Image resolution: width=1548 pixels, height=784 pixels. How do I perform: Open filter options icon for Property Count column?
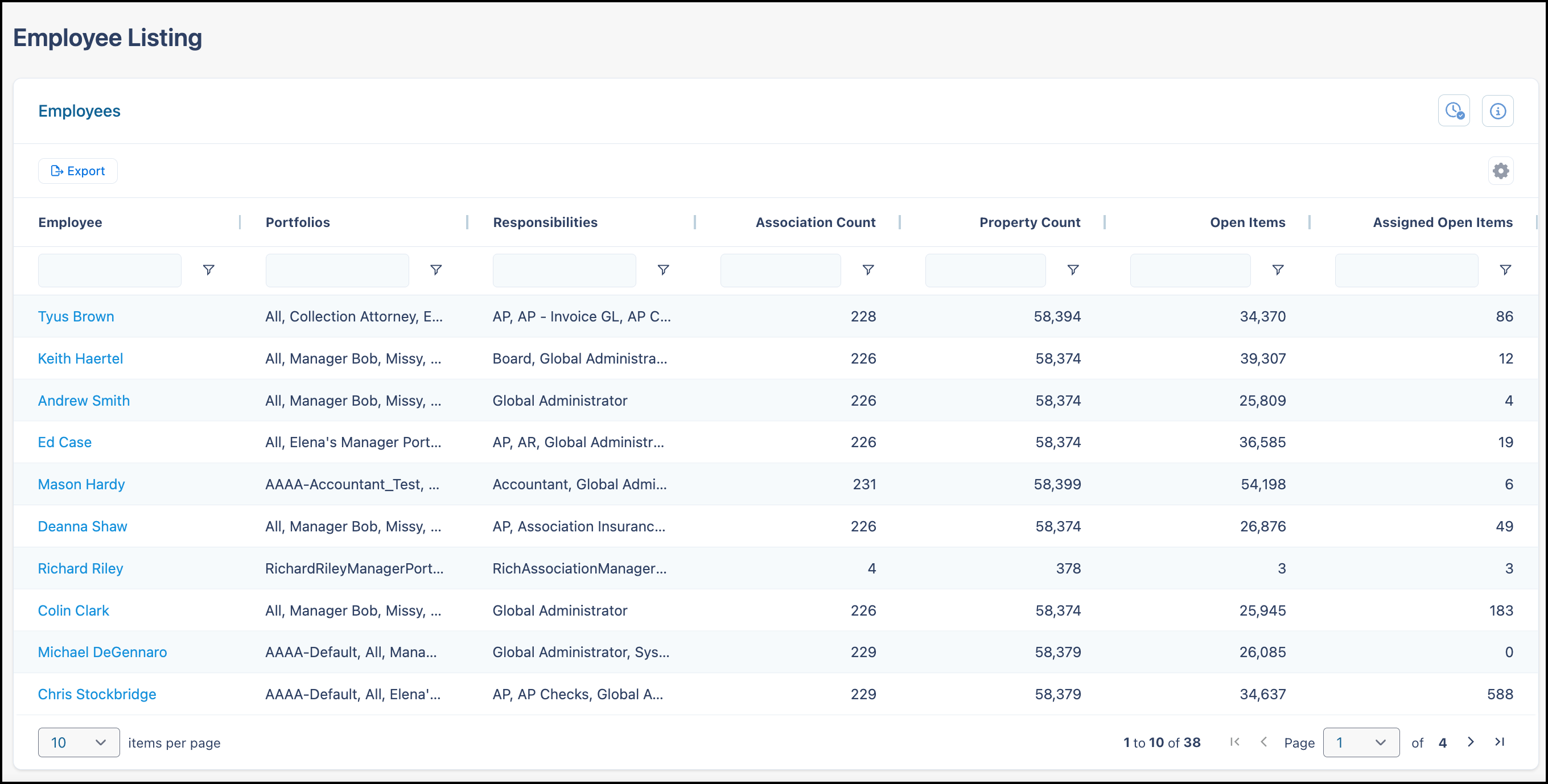click(1073, 270)
